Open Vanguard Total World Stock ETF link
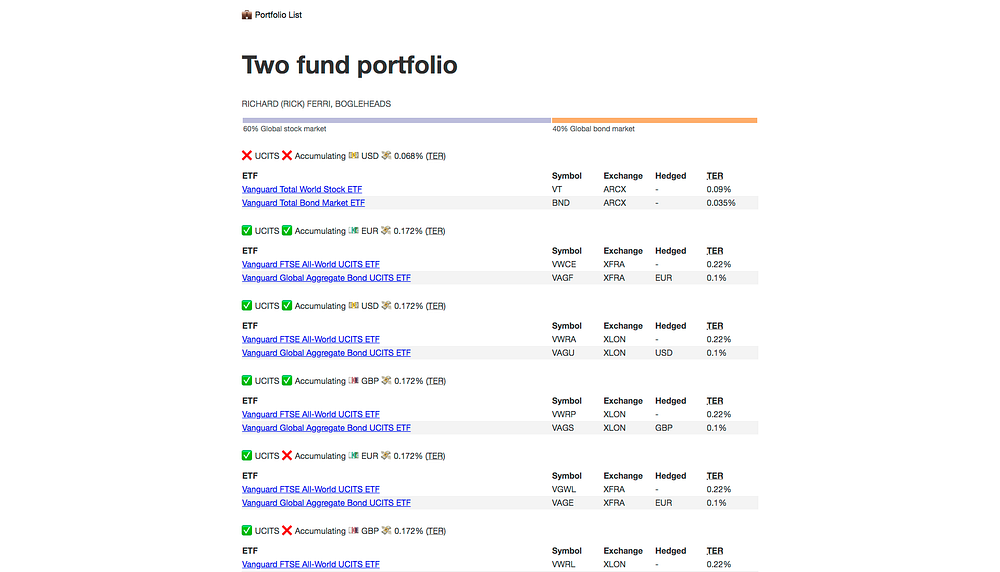 (x=302, y=189)
